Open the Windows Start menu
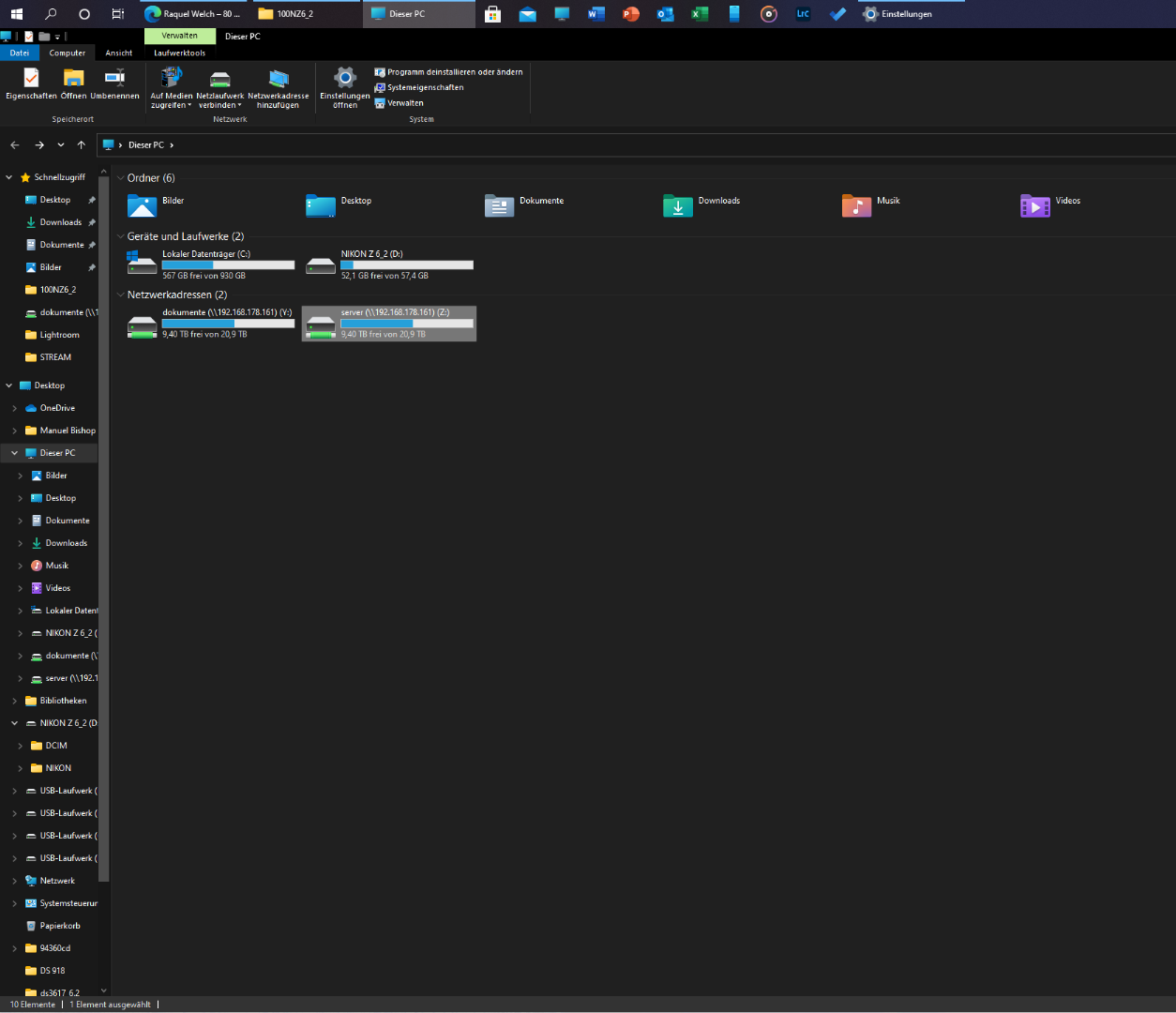 tap(16, 14)
